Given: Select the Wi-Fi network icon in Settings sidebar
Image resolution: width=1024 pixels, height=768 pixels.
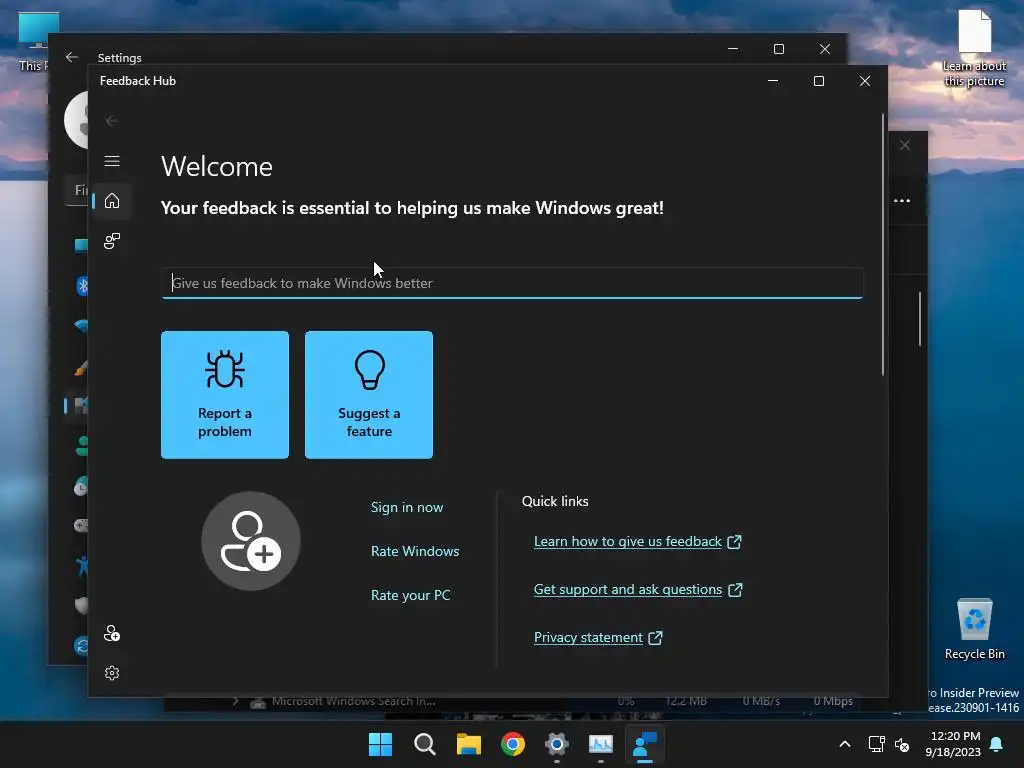Looking at the screenshot, I should tap(82, 325).
